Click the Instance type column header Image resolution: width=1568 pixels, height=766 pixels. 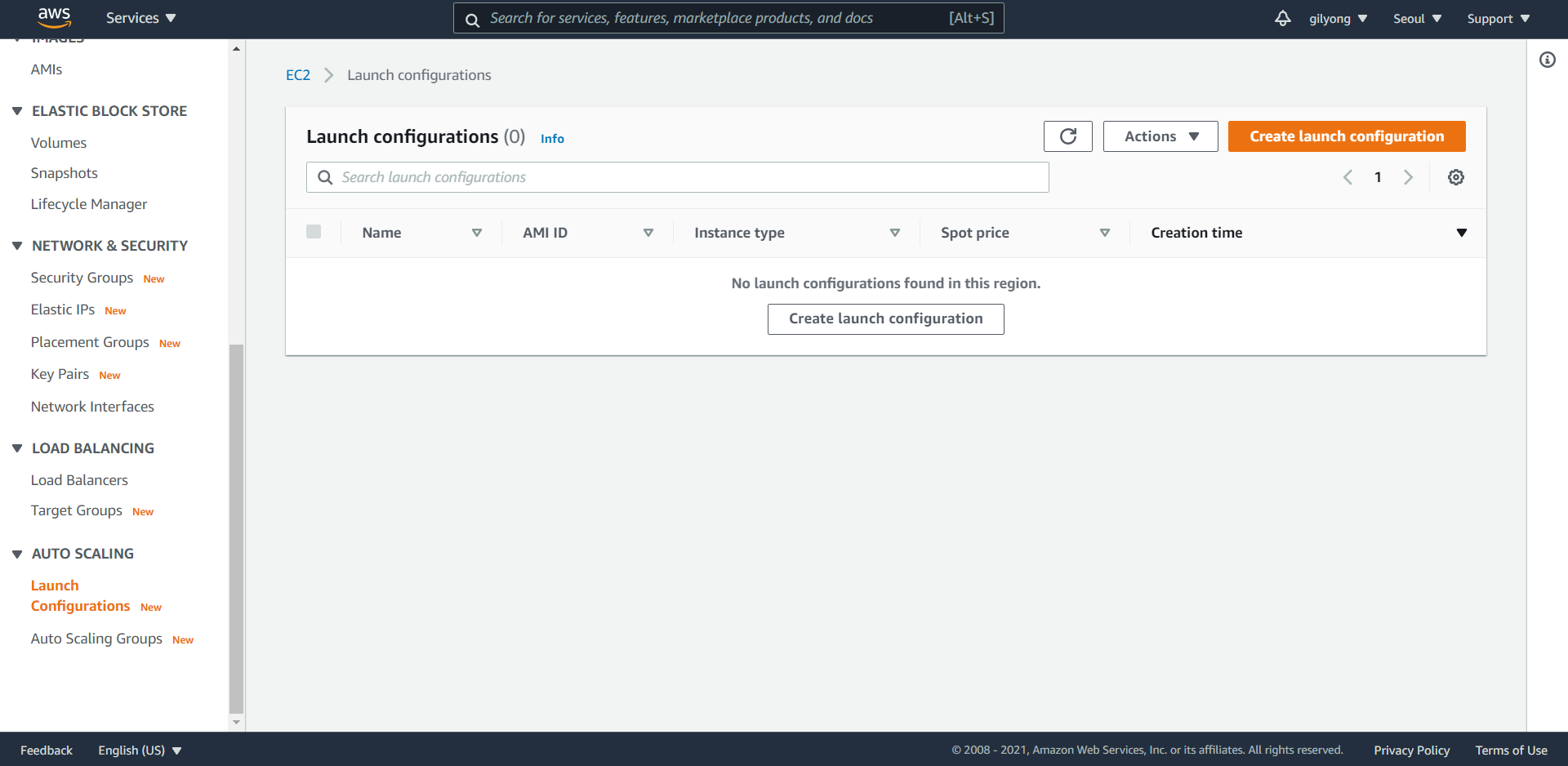click(739, 233)
